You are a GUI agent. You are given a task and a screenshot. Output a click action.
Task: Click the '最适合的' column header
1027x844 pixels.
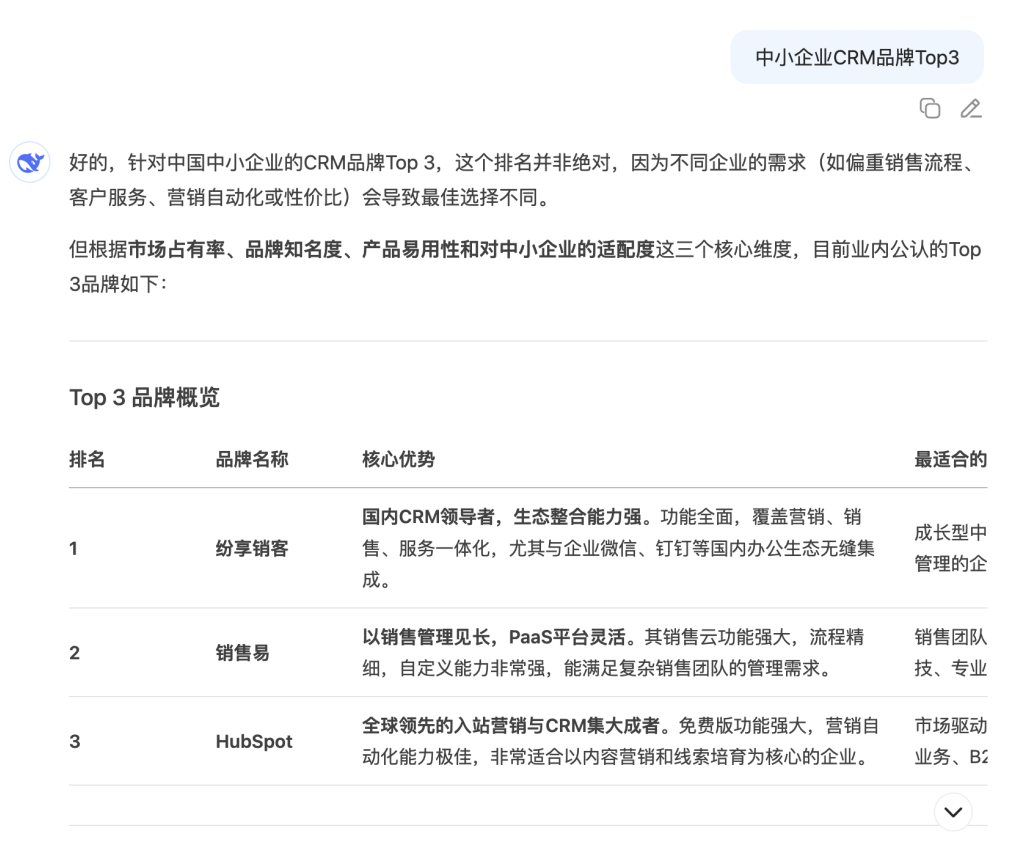point(950,459)
